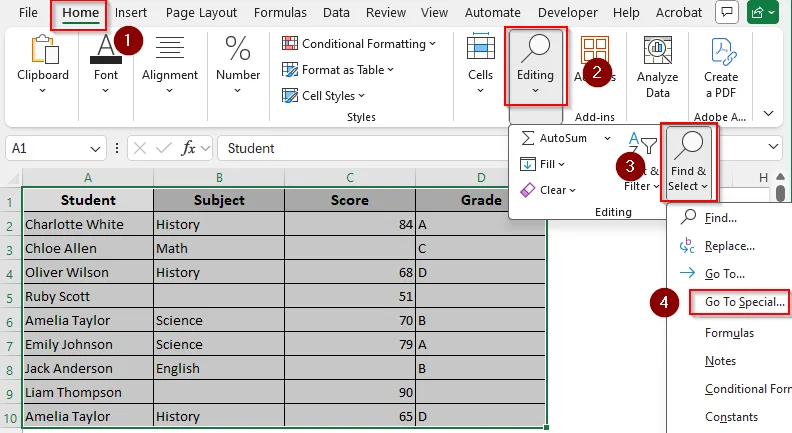The height and width of the screenshot is (433, 792).
Task: Open the Font group
Action: click(106, 64)
